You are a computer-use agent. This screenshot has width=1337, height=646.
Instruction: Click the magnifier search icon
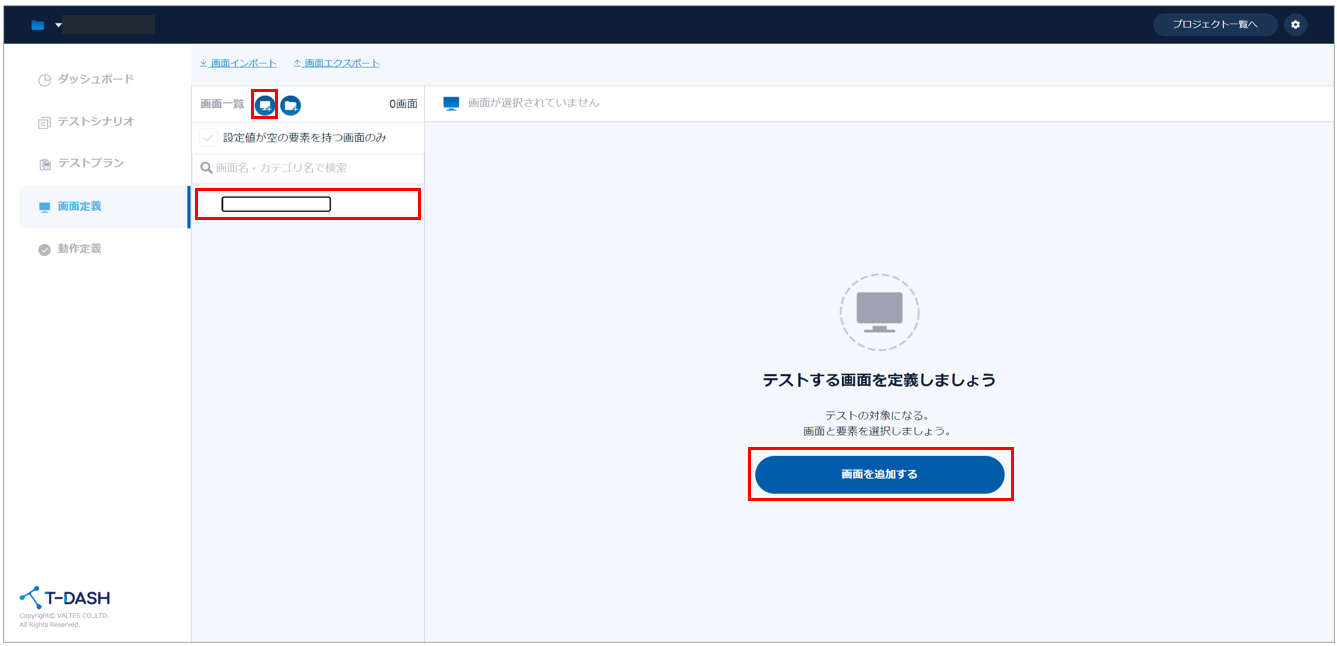tap(207, 168)
